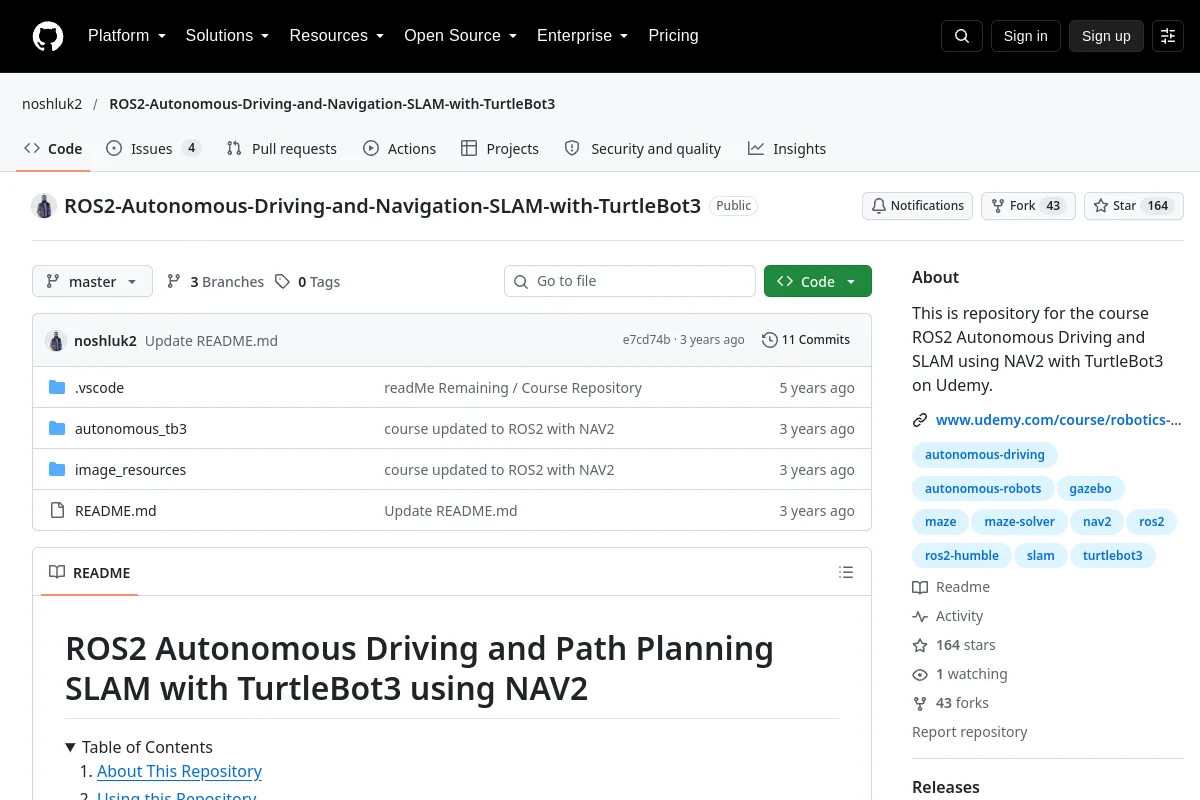
Task: Go to the Actions tab
Action: 400,149
